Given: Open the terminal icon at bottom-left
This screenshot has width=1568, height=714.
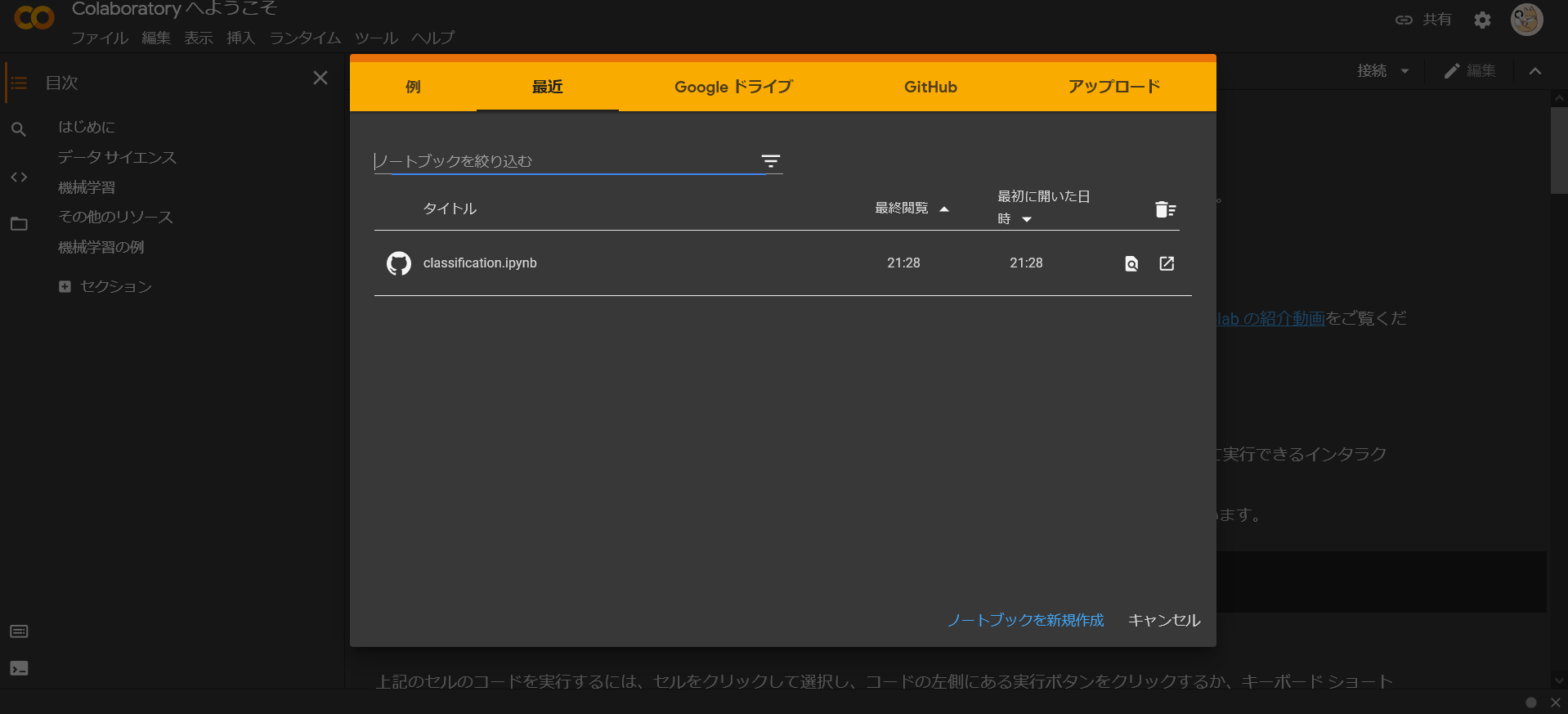Looking at the screenshot, I should point(19,668).
